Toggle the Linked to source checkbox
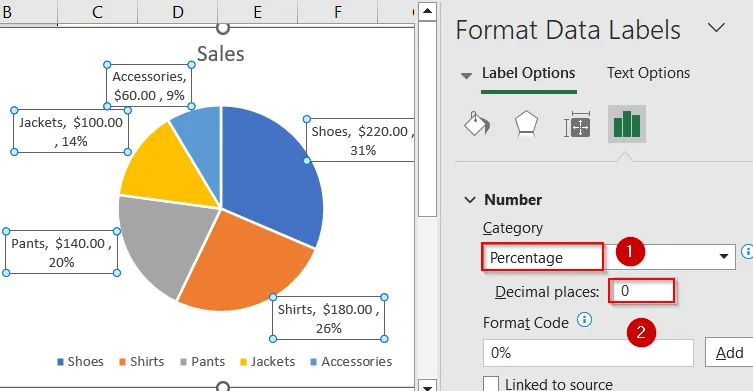The height and width of the screenshot is (391, 753). pos(491,384)
